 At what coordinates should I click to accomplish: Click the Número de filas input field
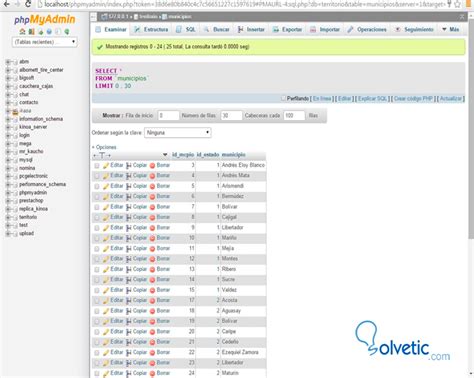[x=231, y=116]
